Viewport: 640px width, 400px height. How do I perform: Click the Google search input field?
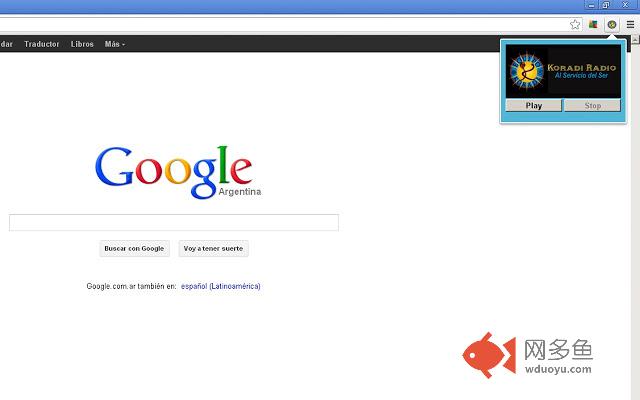coord(174,222)
